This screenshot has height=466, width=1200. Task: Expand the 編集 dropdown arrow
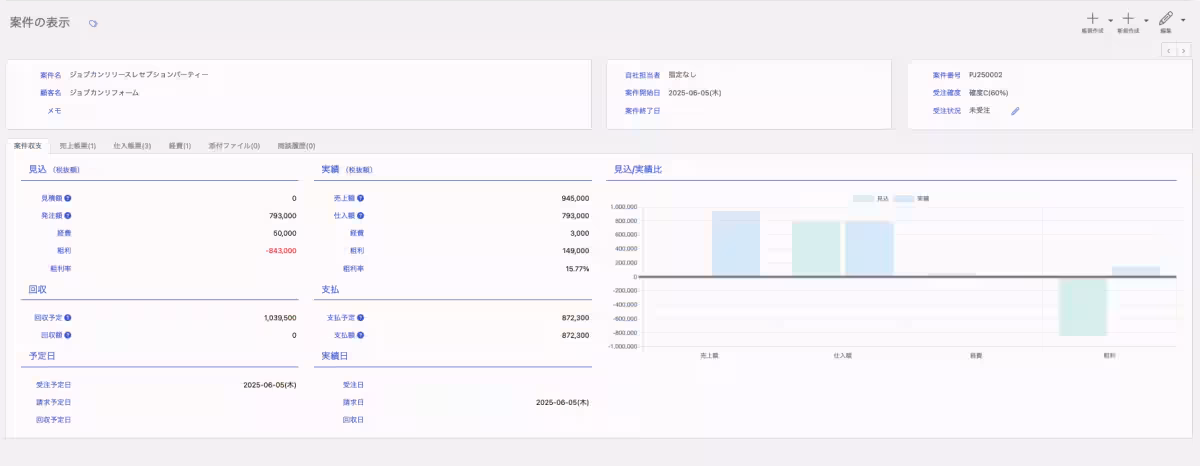1183,20
